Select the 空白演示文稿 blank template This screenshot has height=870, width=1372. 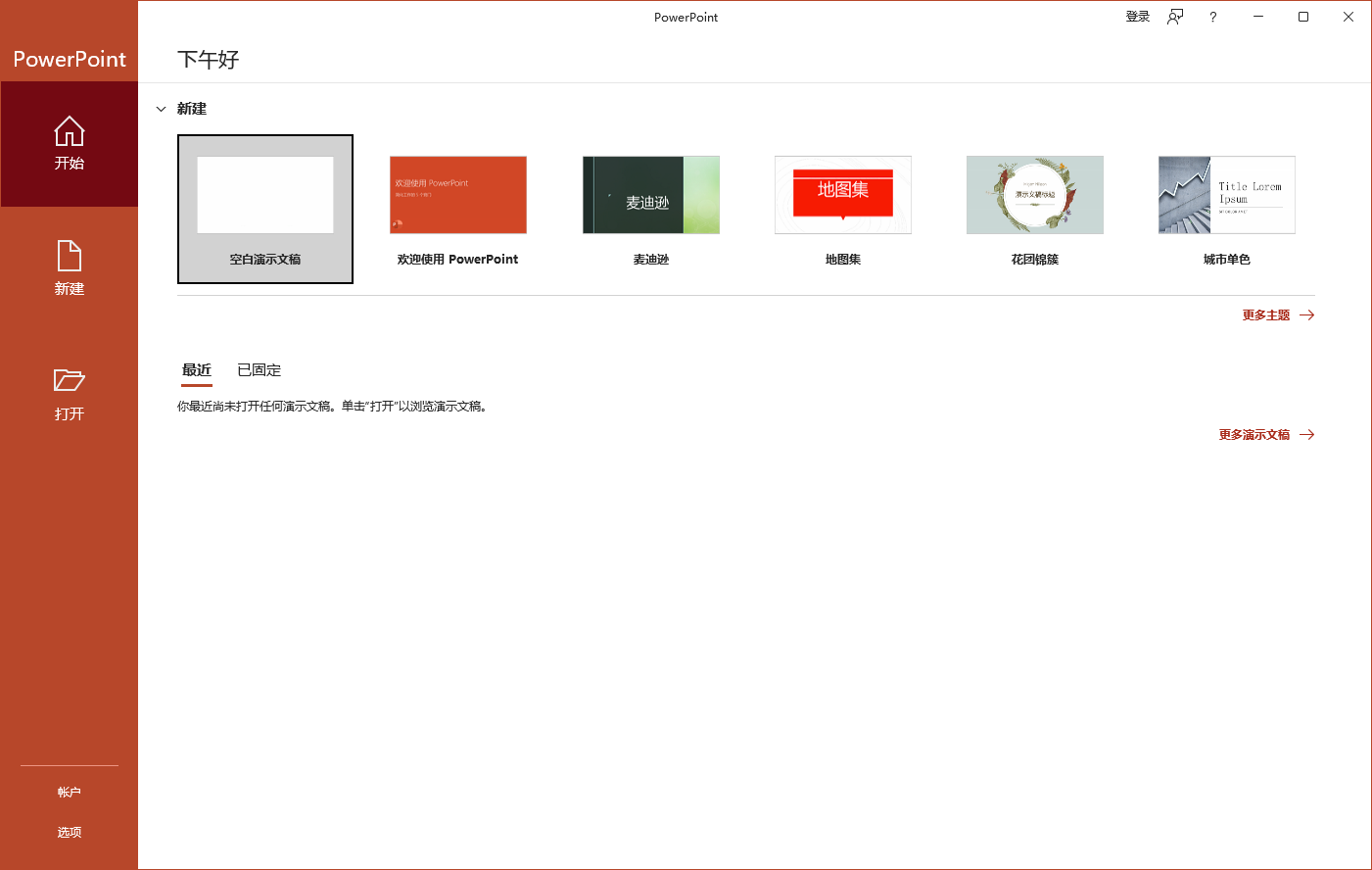tap(265, 196)
